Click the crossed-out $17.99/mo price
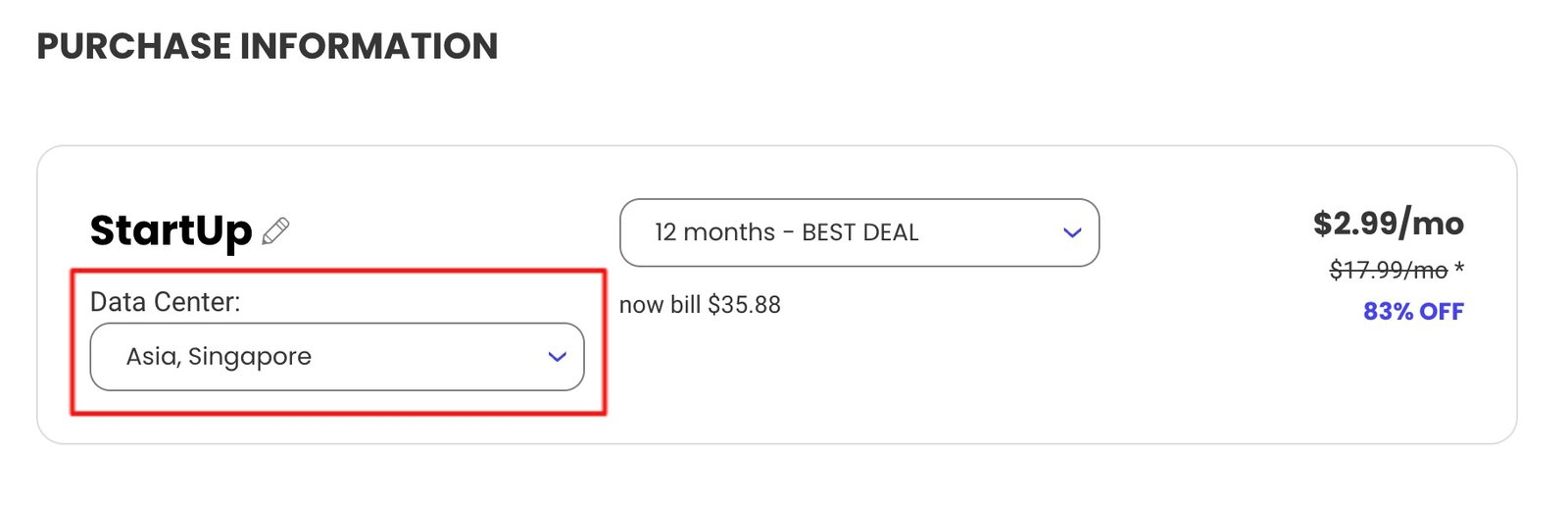 pos(1388,270)
